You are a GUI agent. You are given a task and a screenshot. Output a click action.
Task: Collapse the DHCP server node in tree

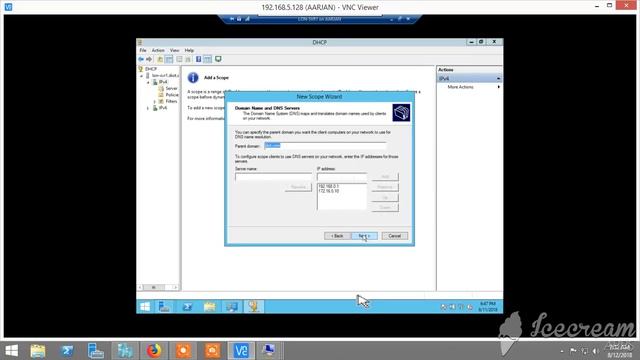tap(142, 76)
